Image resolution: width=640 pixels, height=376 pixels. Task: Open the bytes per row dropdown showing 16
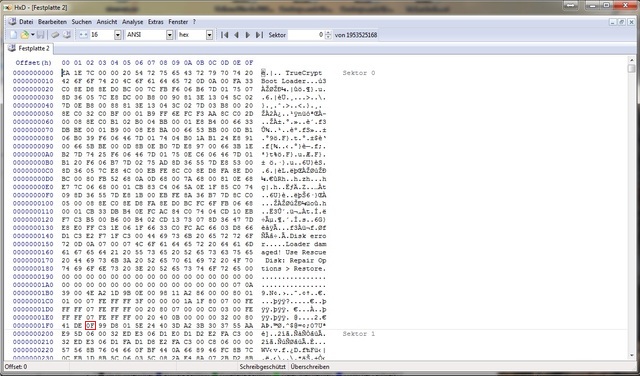[x=118, y=35]
